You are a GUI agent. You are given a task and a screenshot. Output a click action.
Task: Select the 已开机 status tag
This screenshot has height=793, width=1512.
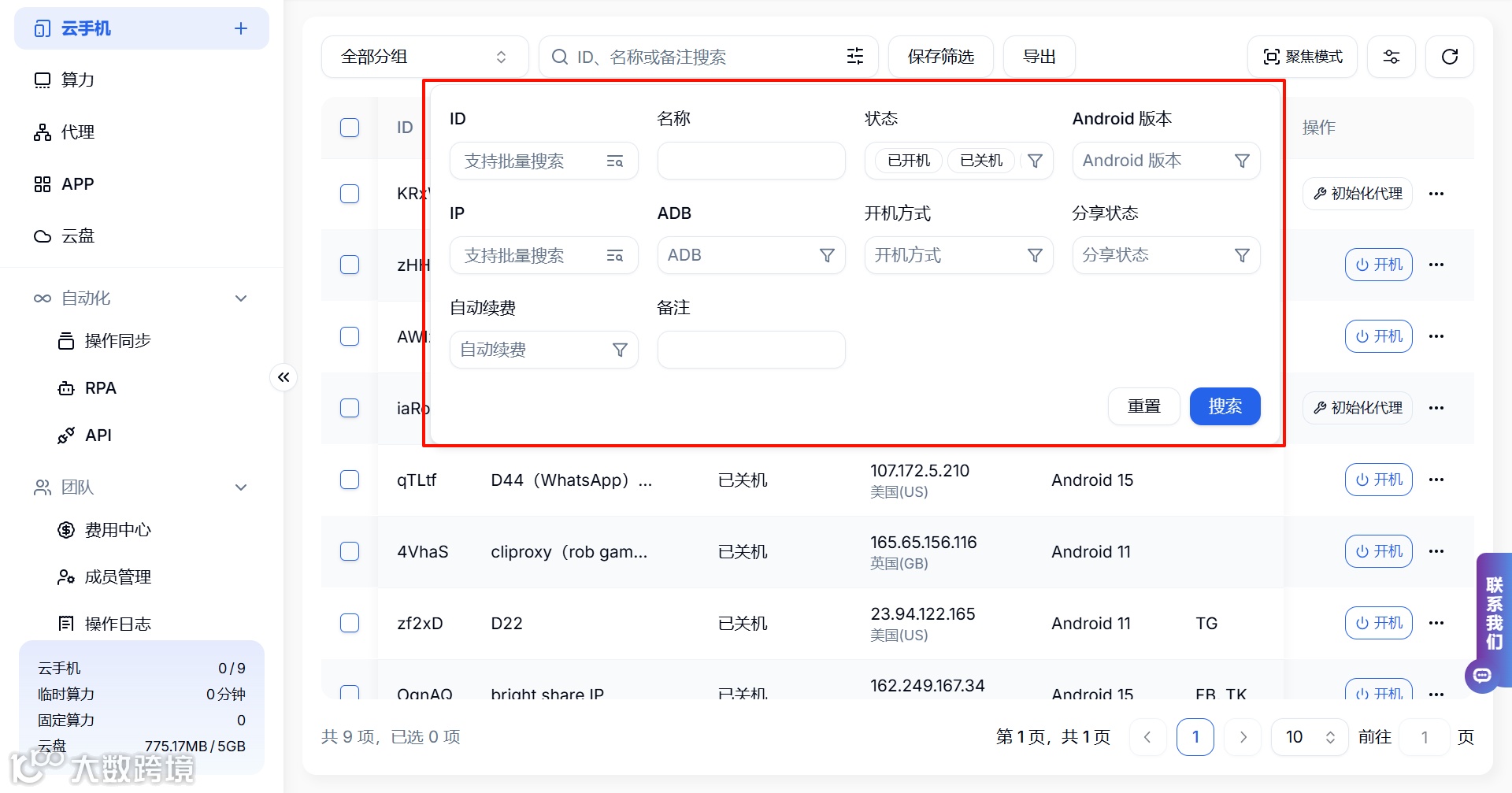[909, 161]
